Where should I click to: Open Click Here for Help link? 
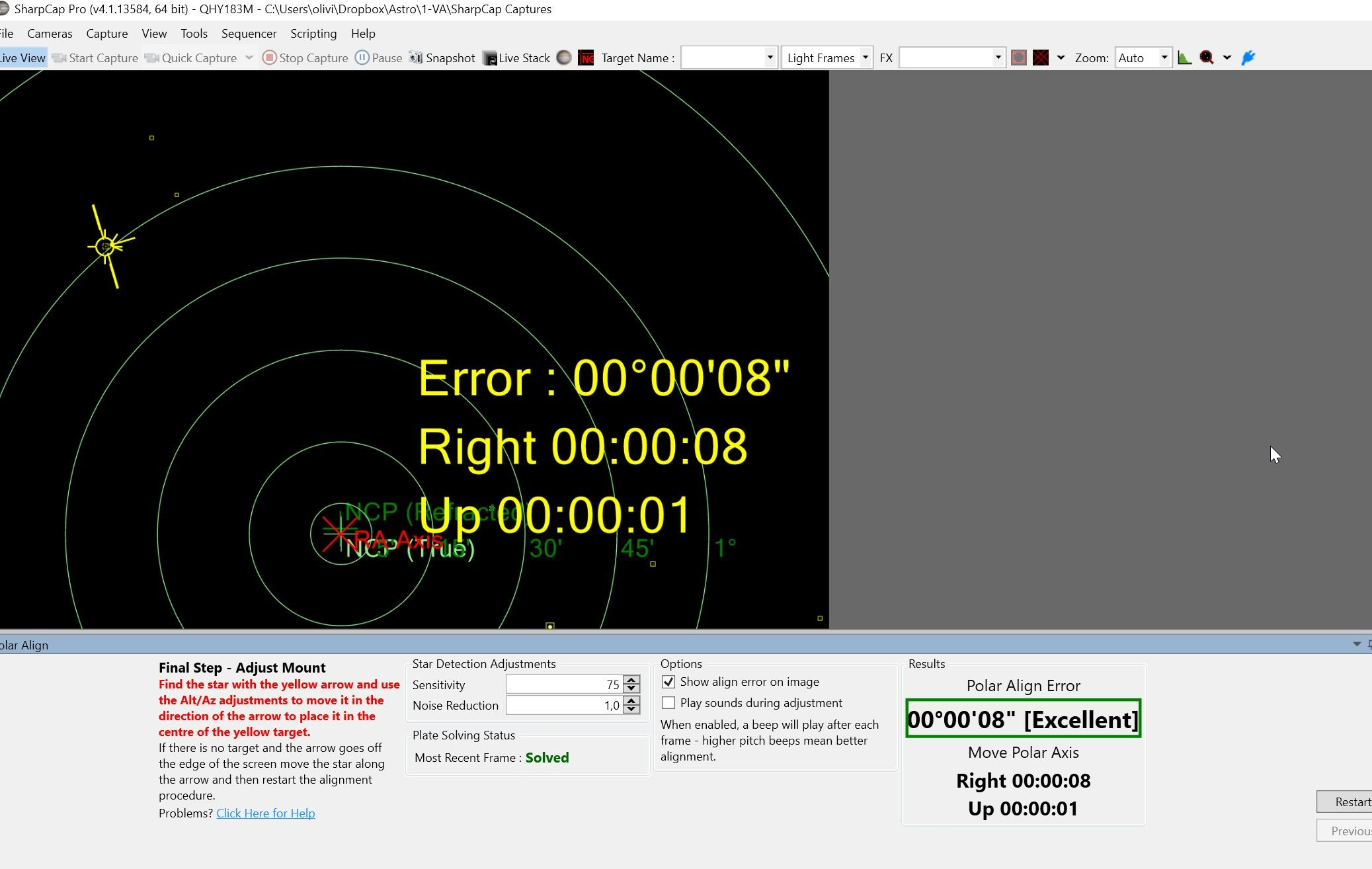(265, 813)
